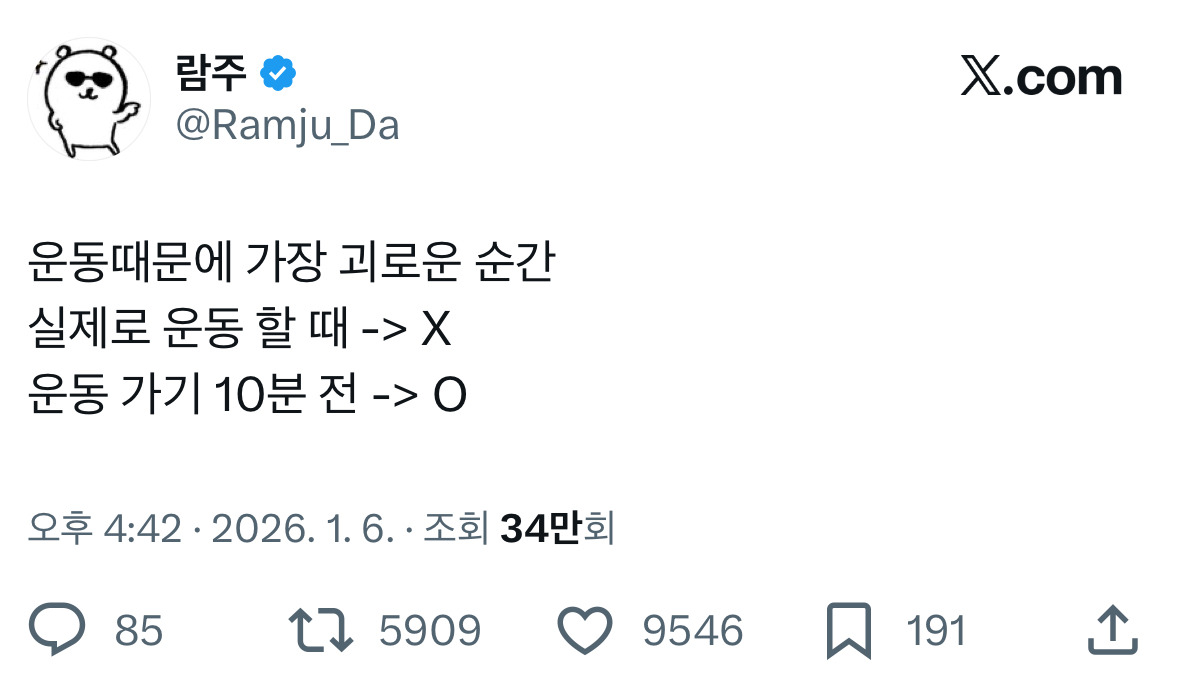Click the blue verified badge

pos(277,73)
